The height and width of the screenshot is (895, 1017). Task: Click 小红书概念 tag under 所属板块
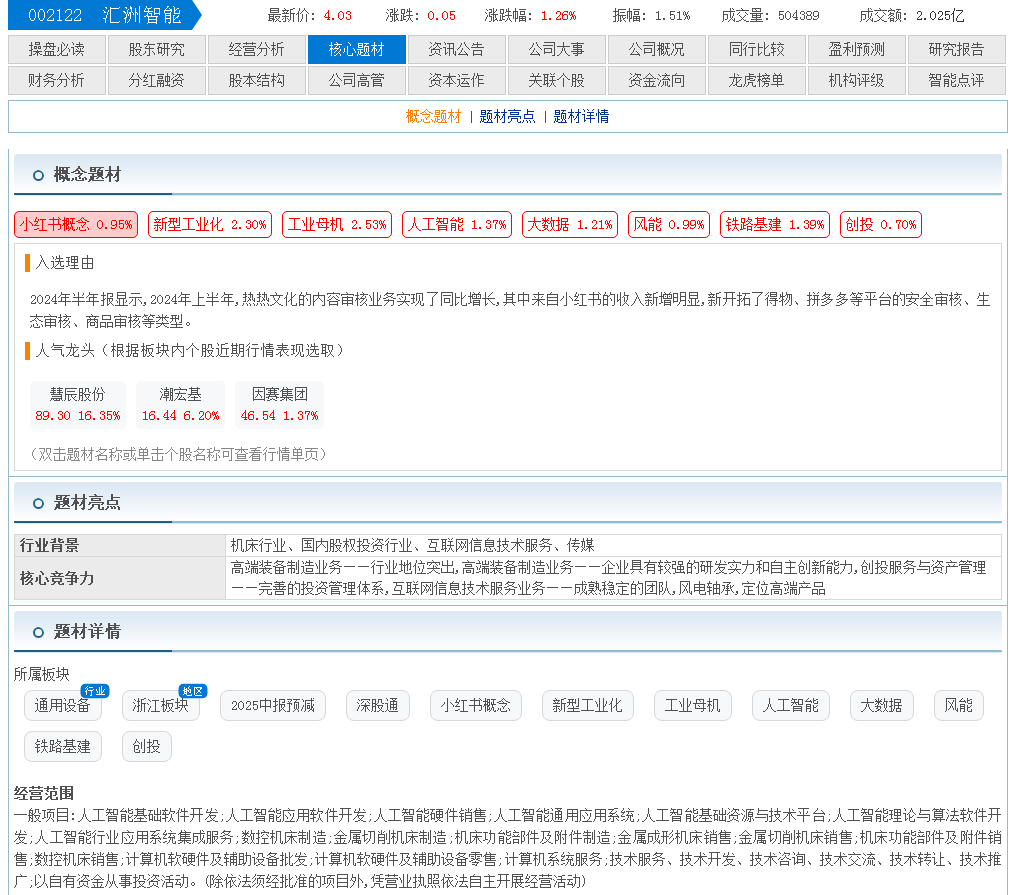[476, 706]
